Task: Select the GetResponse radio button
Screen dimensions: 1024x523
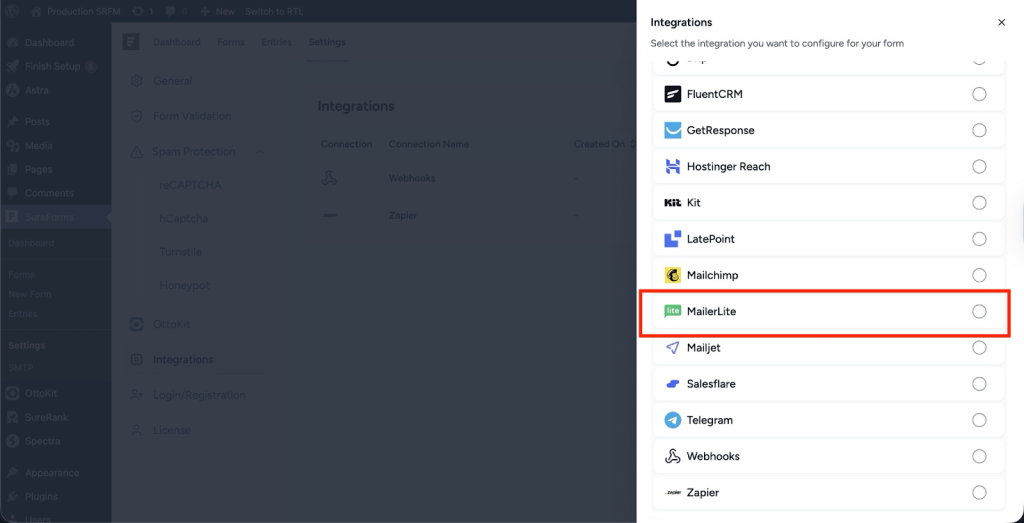Action: tap(979, 131)
